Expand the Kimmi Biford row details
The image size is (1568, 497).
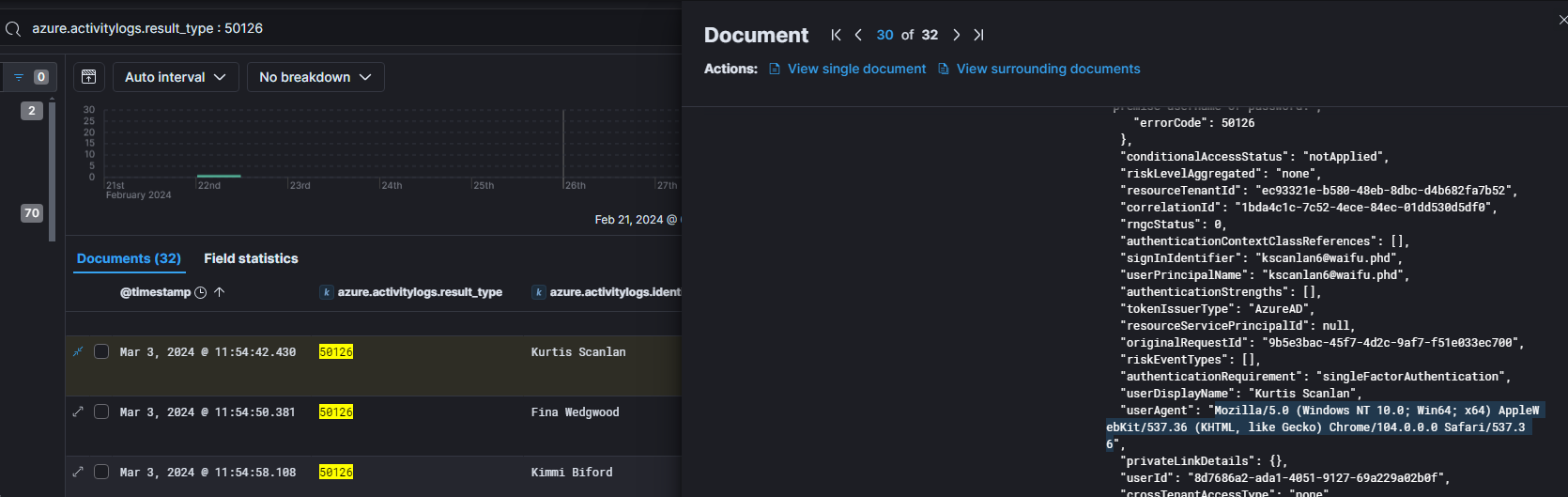click(x=78, y=472)
